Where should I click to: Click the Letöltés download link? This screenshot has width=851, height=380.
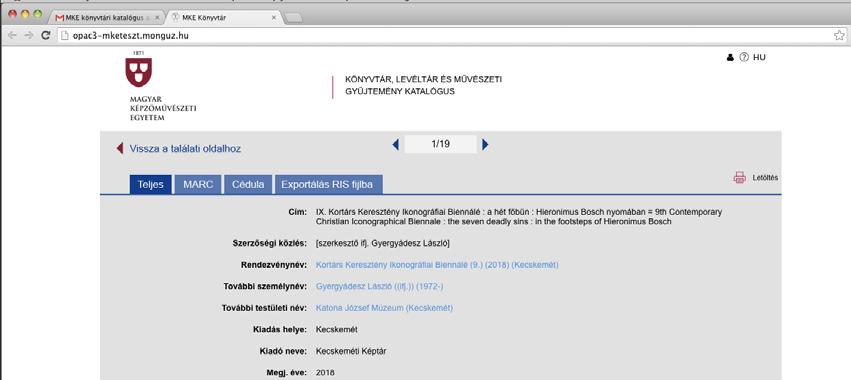click(x=765, y=178)
